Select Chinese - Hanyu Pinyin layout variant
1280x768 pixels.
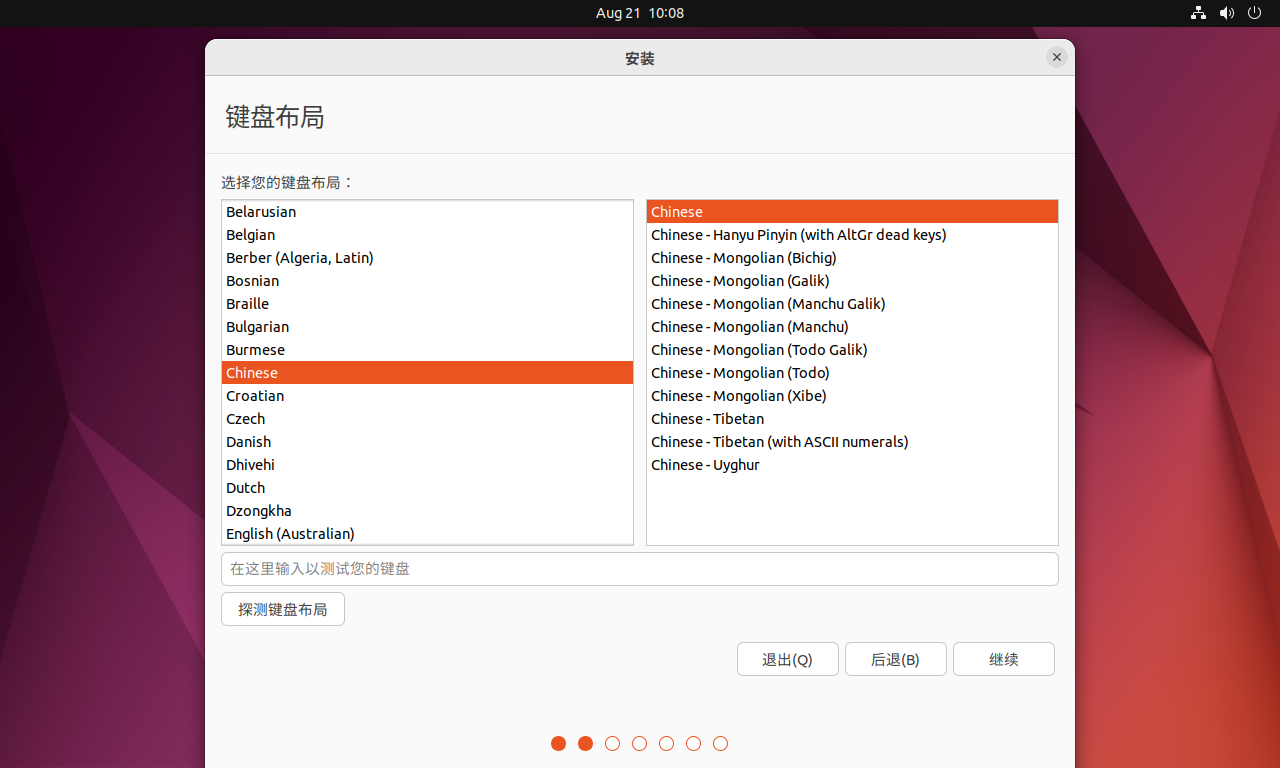coord(798,234)
